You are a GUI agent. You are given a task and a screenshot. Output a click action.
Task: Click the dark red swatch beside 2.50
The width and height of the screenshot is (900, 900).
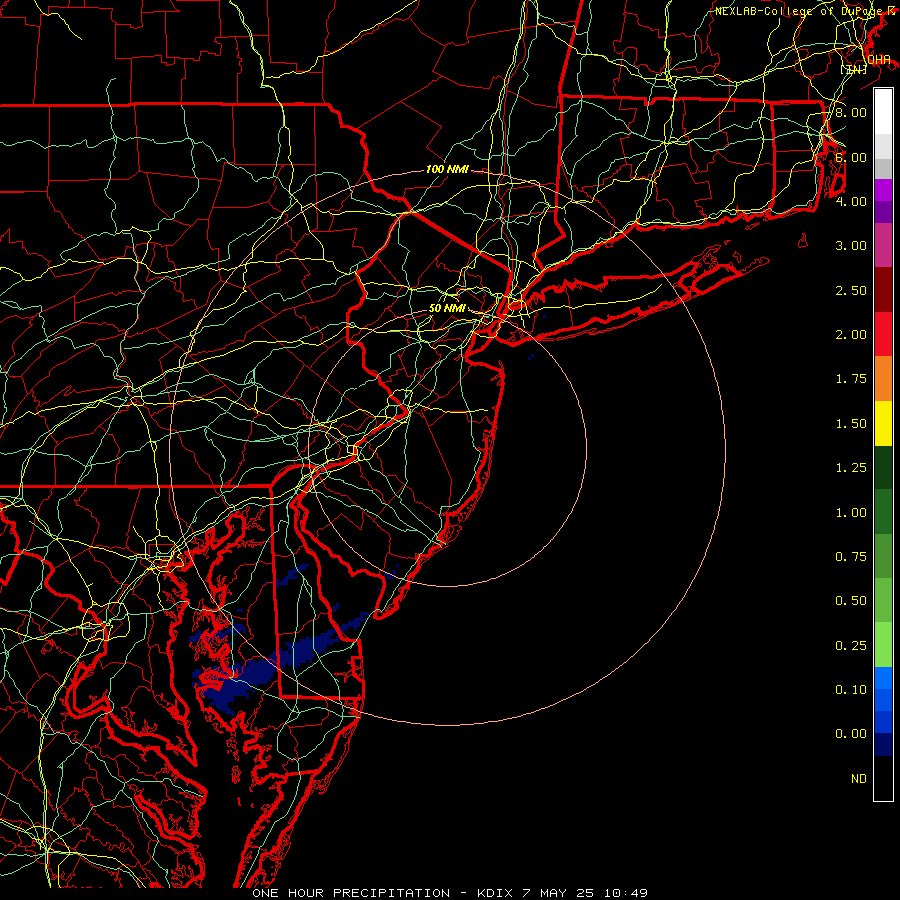click(883, 290)
